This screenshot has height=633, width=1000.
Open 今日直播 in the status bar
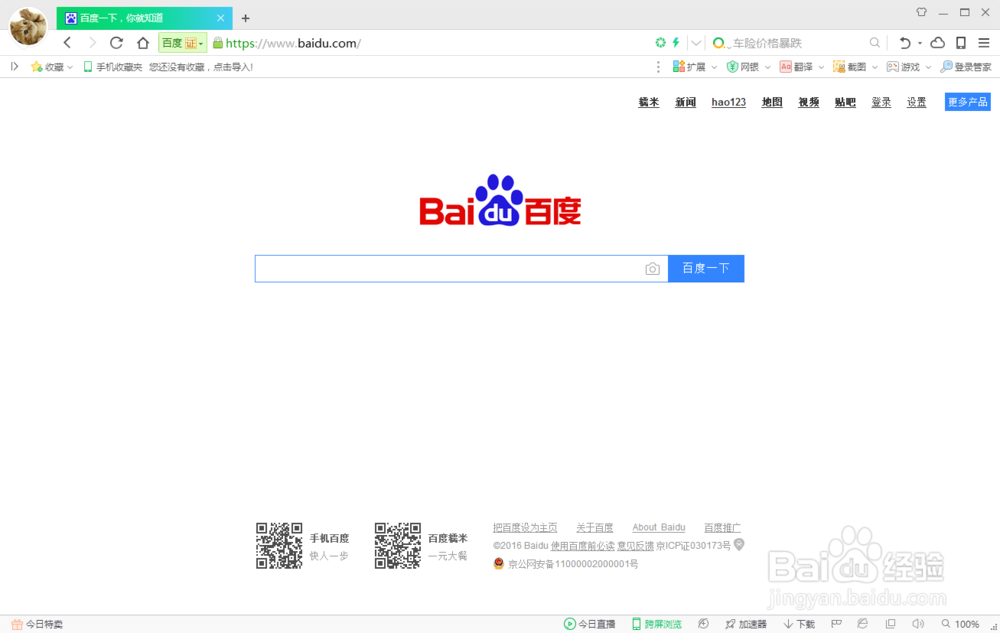[590, 624]
